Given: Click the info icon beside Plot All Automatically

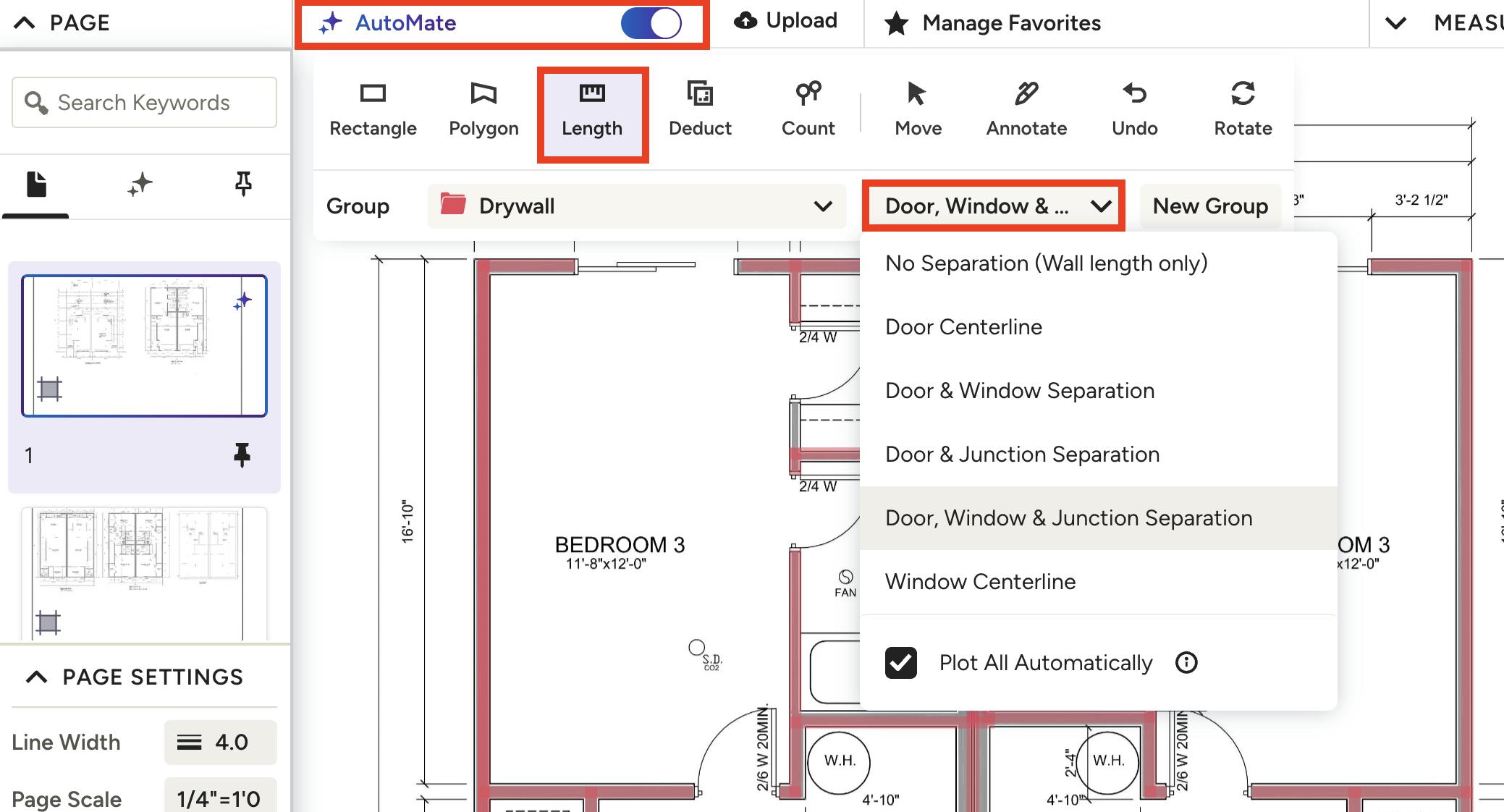Looking at the screenshot, I should (x=1186, y=662).
